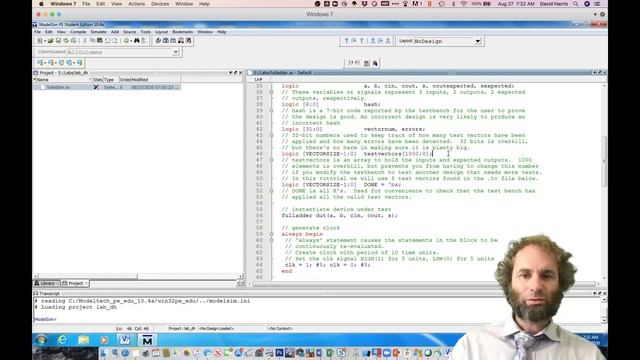Open the ModelSim Bookmarks menu
The width and height of the screenshot is (640, 360).
182,32
